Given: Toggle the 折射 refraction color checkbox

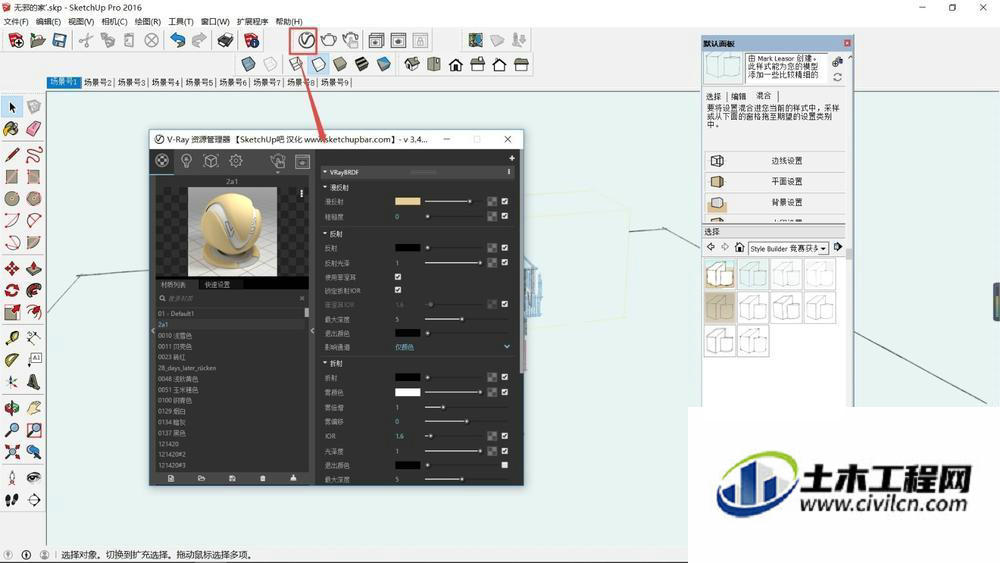Looking at the screenshot, I should [505, 377].
